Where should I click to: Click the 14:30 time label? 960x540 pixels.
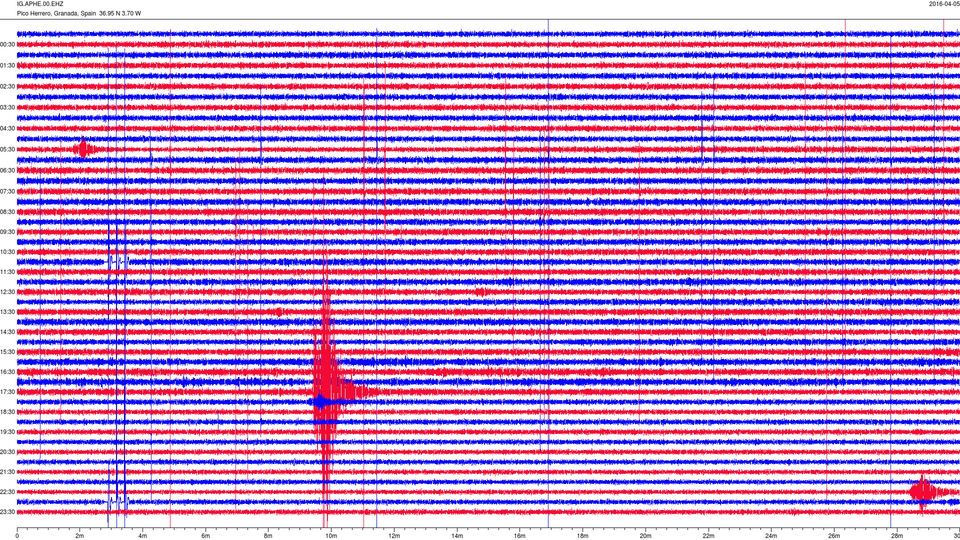7,332
